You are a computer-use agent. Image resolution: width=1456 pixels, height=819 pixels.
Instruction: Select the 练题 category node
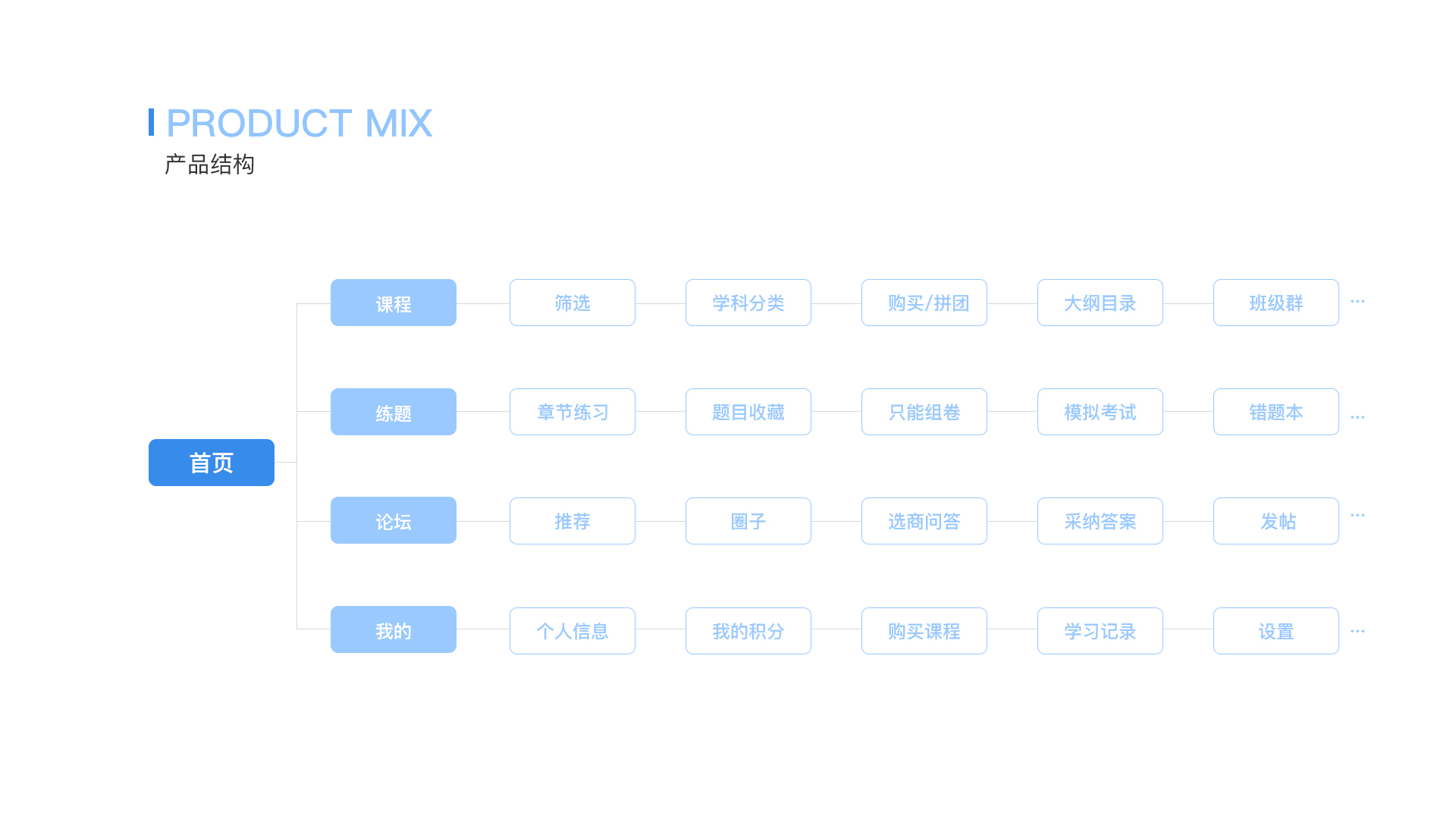(x=394, y=412)
